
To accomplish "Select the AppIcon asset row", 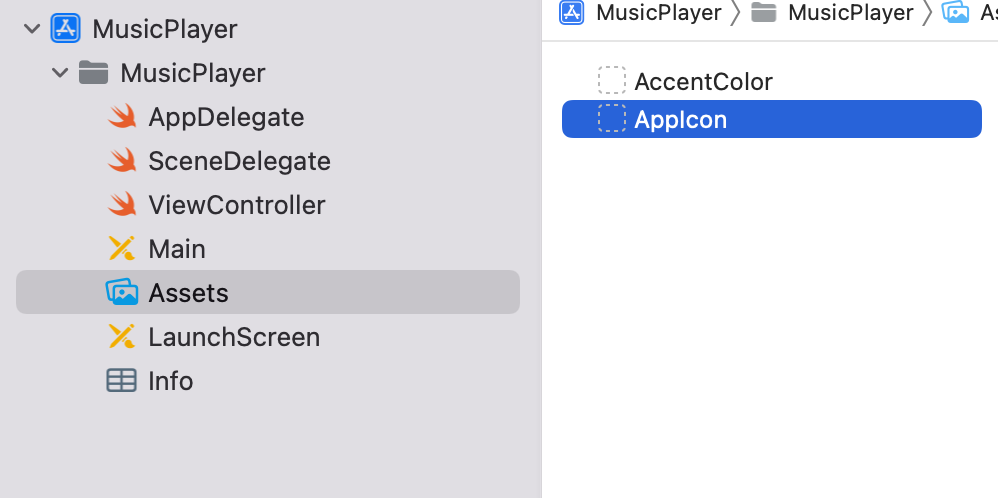I will click(771, 119).
